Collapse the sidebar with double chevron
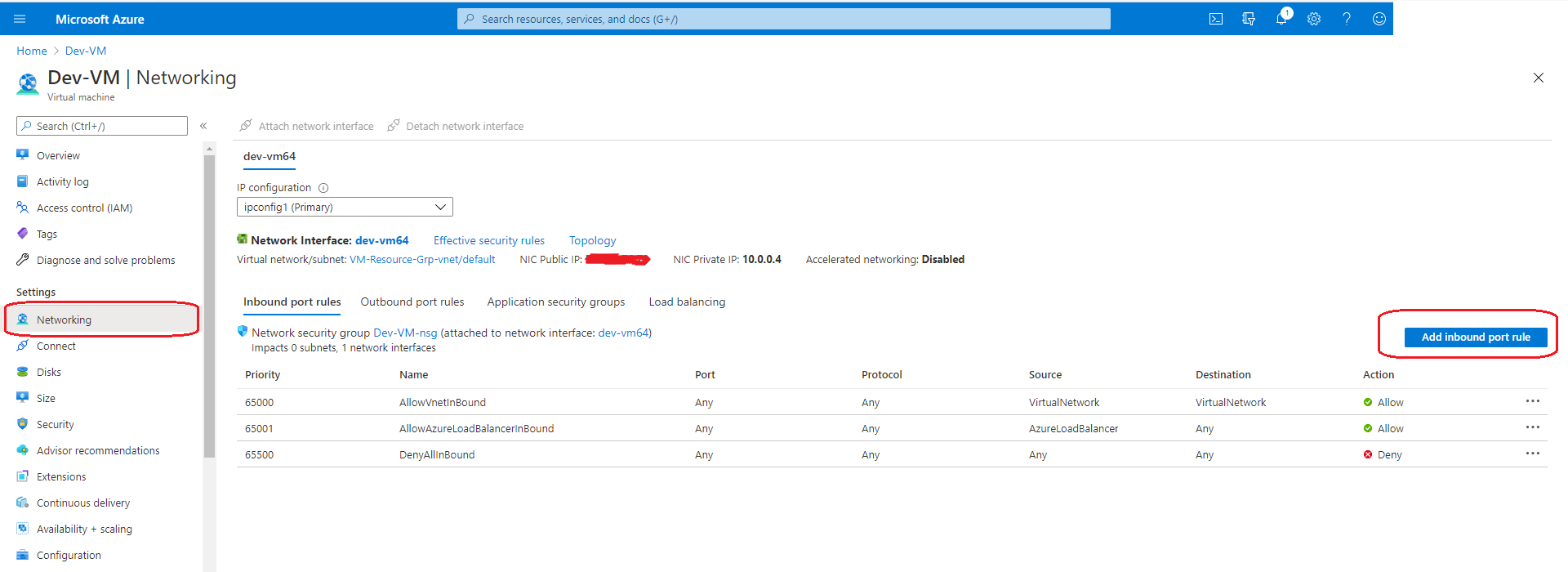1568x572 pixels. (203, 126)
